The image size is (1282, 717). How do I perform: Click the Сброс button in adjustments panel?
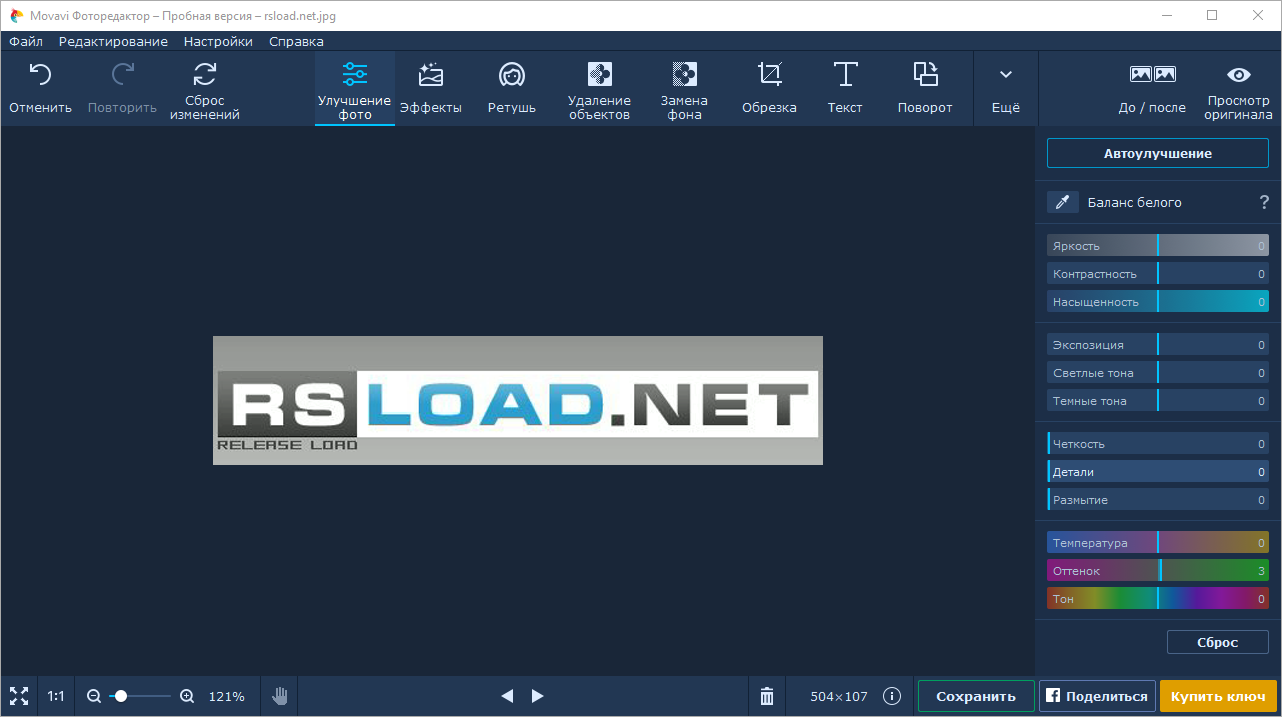pos(1218,642)
